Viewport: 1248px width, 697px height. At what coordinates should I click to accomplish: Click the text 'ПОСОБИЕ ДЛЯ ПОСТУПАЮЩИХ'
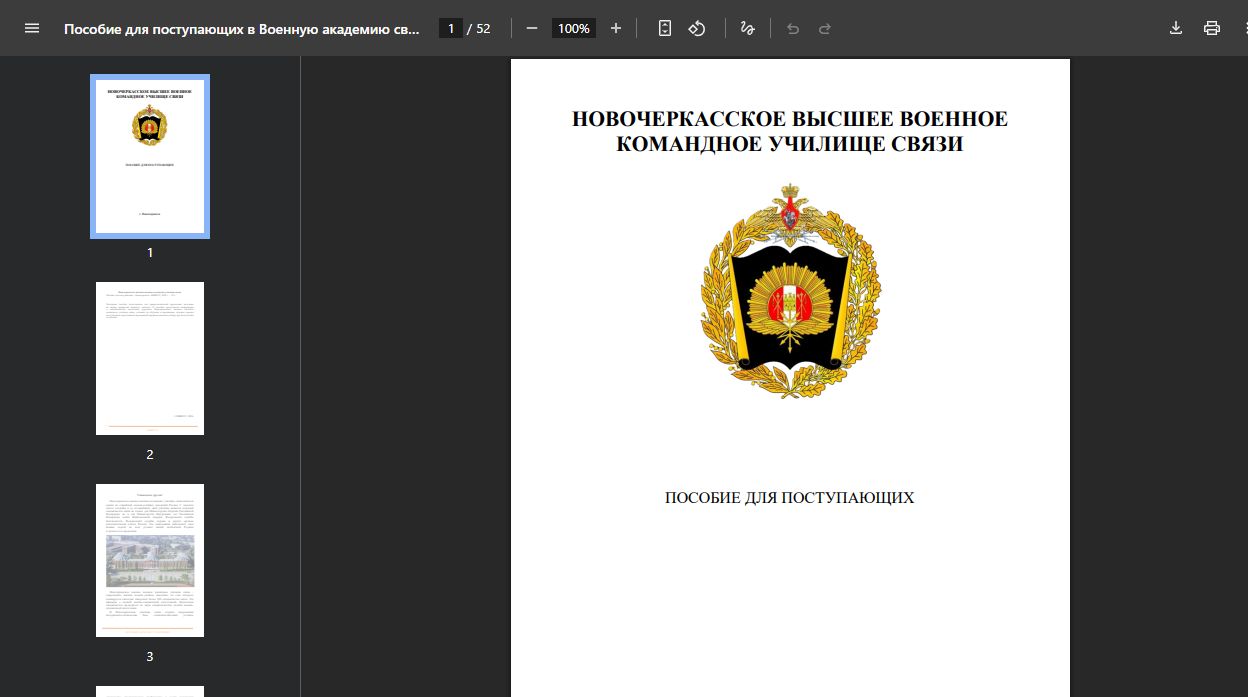(790, 497)
